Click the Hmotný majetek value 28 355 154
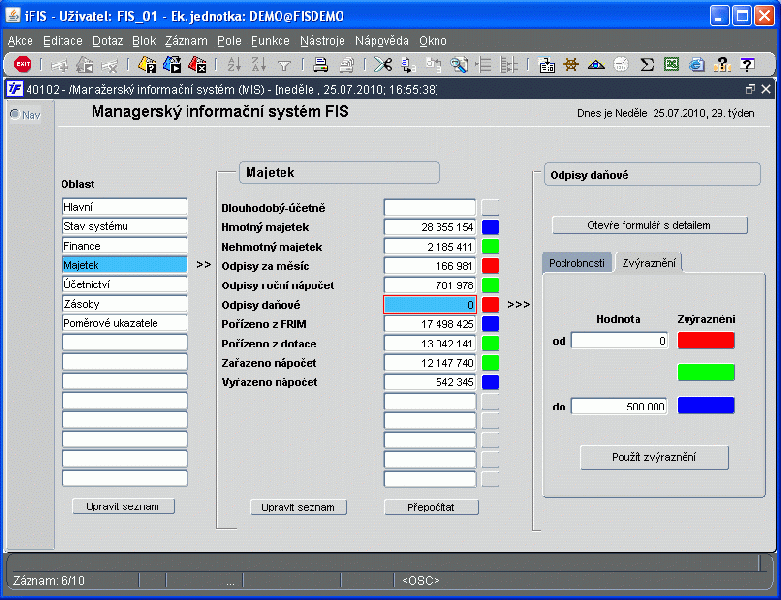781x600 pixels. click(x=430, y=227)
